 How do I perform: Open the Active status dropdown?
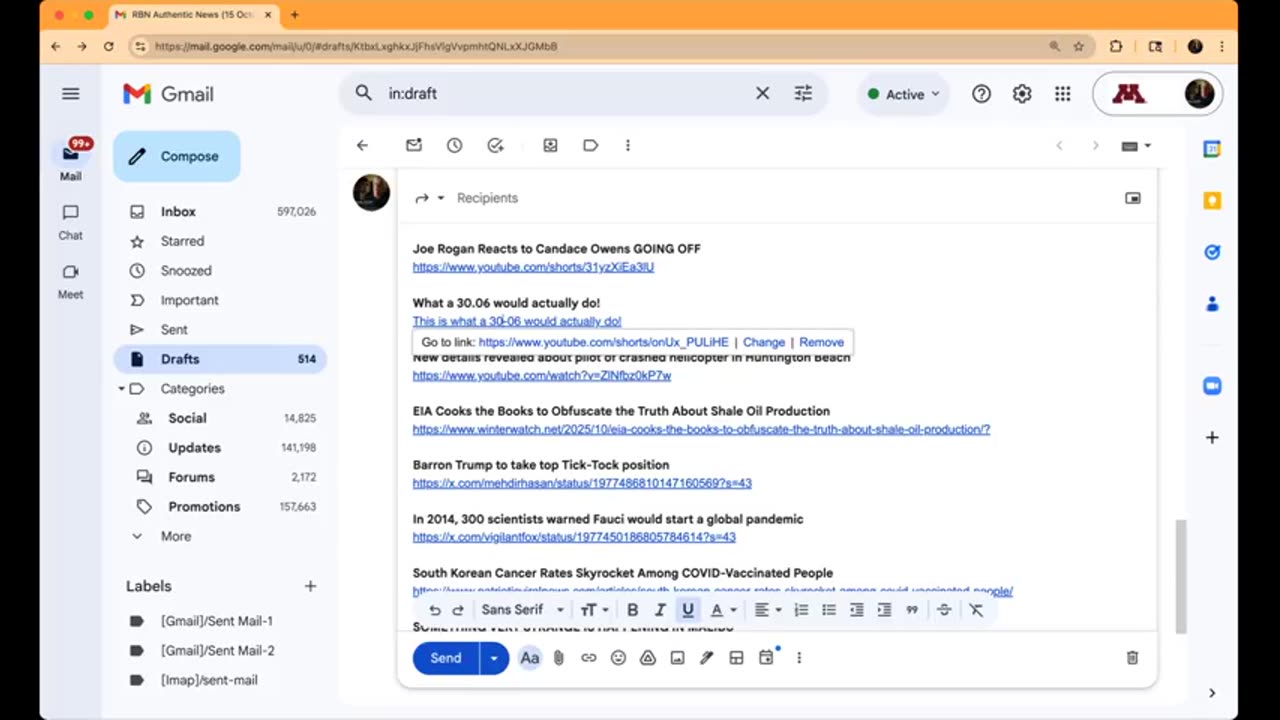click(x=904, y=94)
